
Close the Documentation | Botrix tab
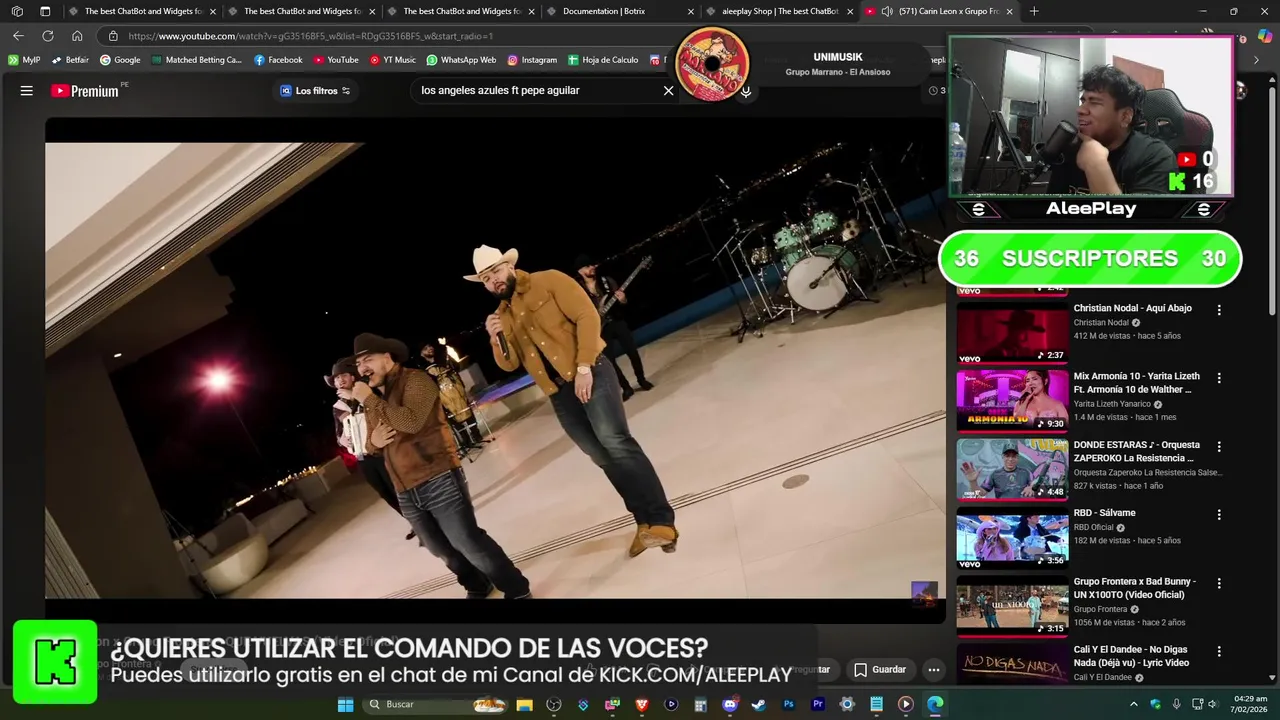690,11
